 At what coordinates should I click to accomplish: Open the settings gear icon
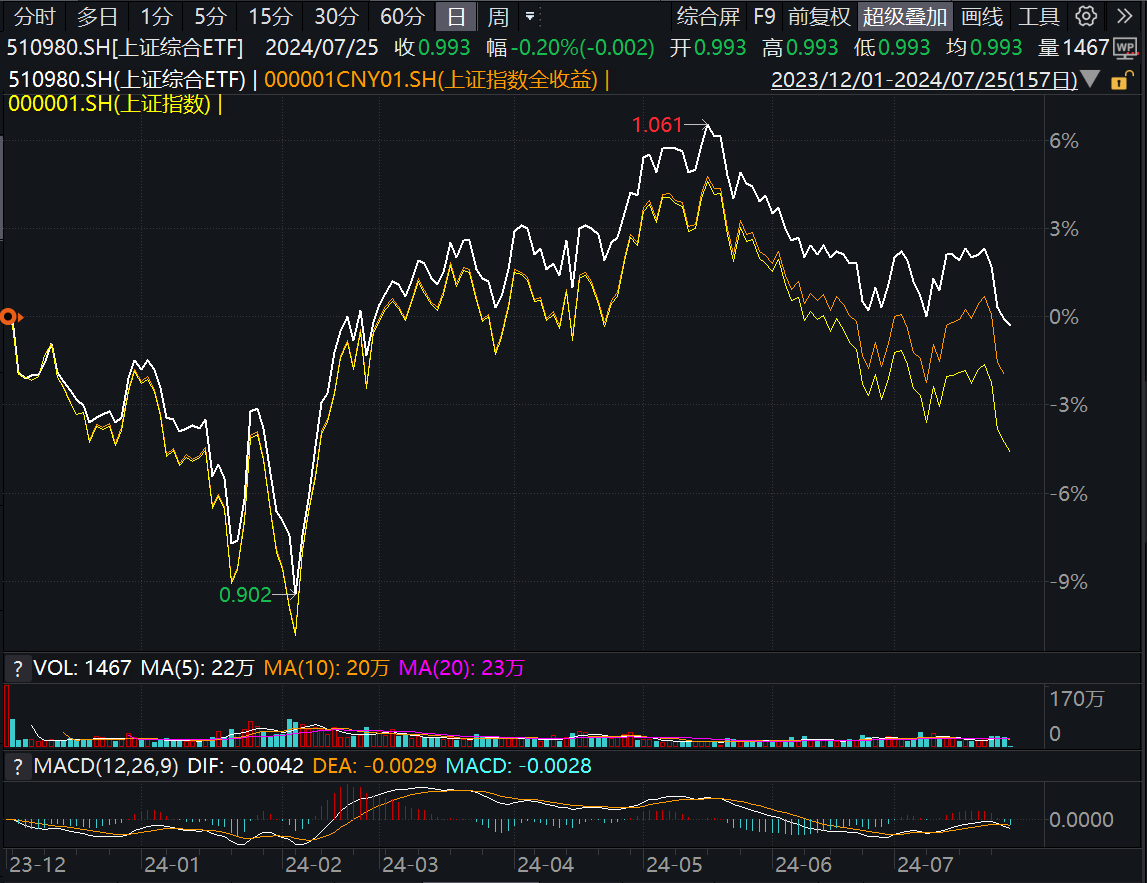[x=1087, y=17]
